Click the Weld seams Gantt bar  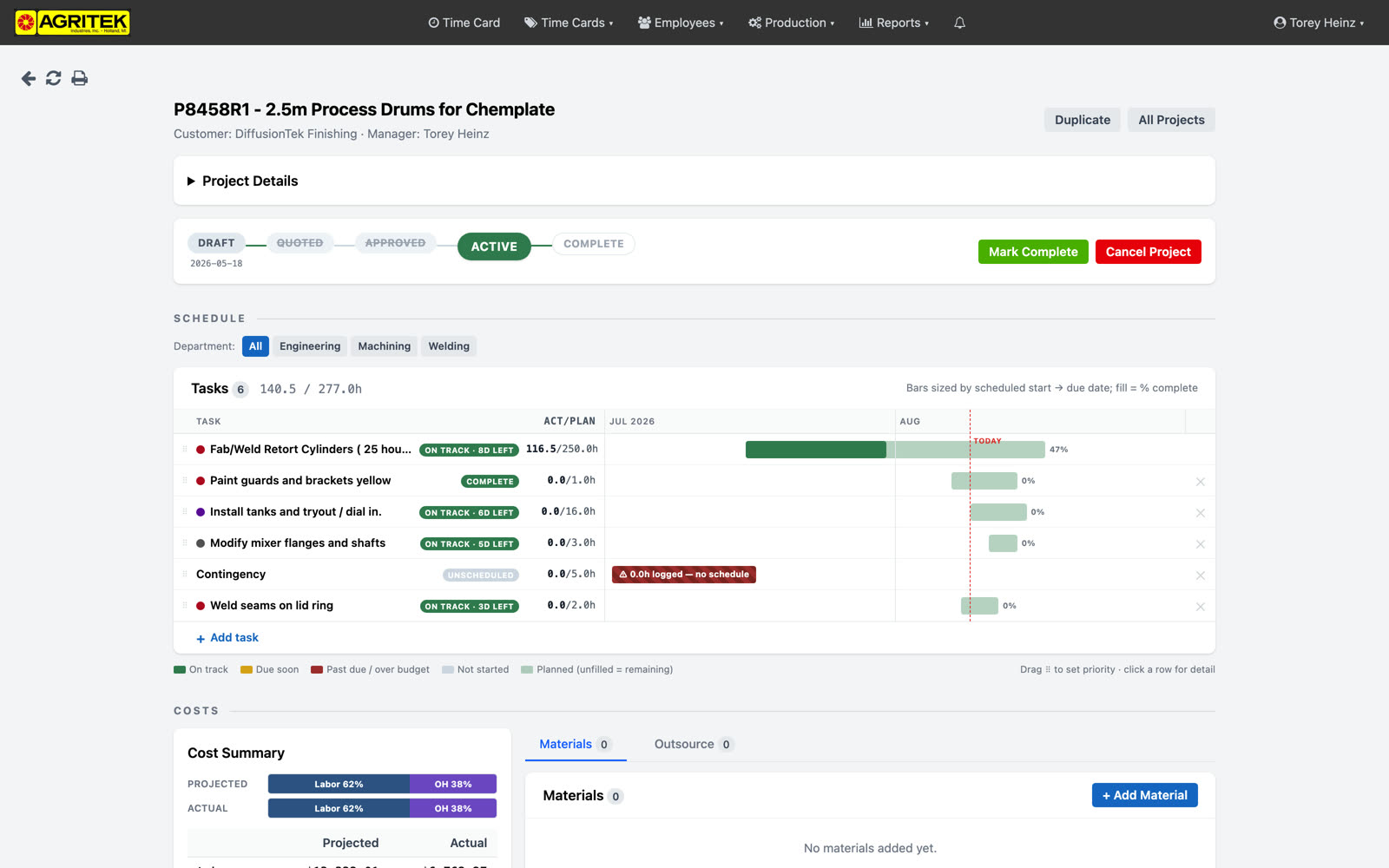coord(979,606)
